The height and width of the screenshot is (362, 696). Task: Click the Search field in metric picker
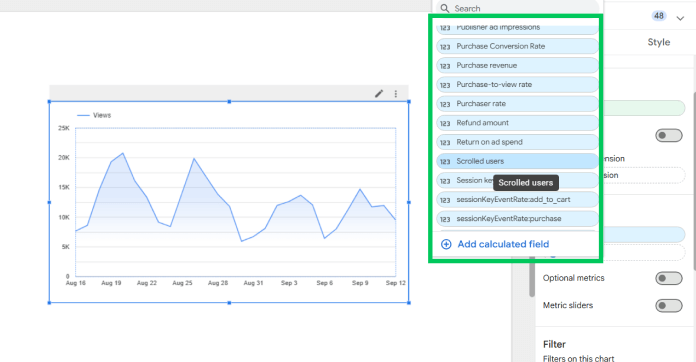coord(517,8)
